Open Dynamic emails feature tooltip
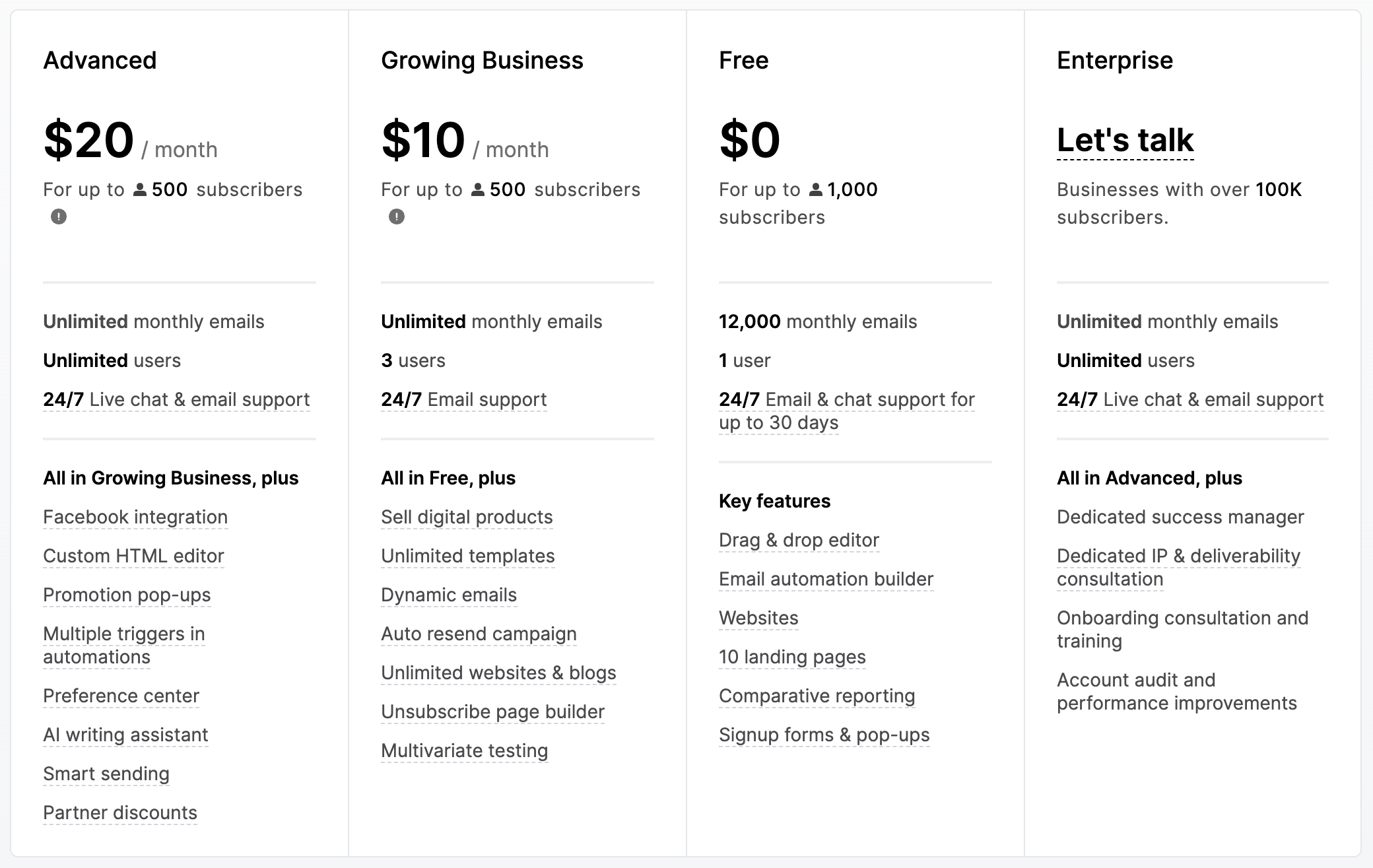 [x=448, y=595]
